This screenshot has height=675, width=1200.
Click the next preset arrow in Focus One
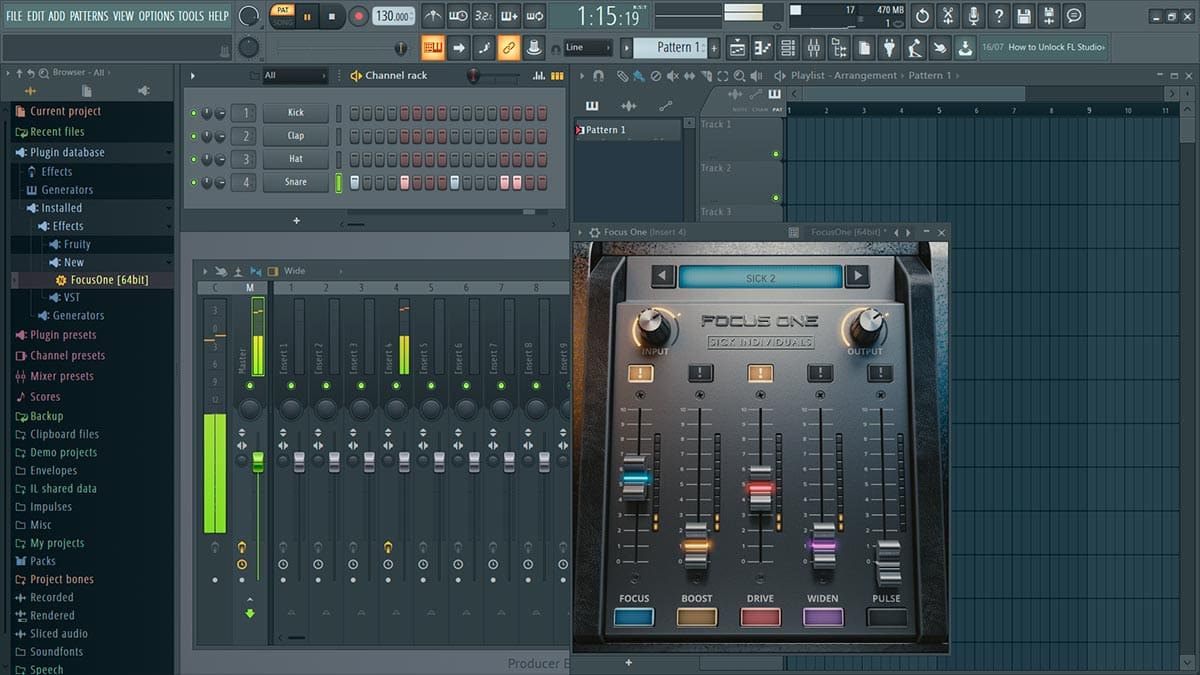tap(856, 277)
